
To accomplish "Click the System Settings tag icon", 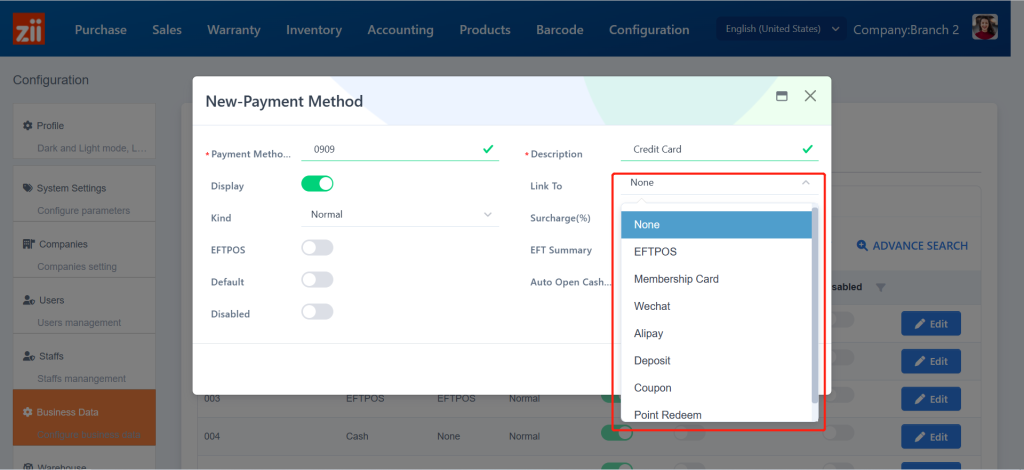I will pos(28,188).
